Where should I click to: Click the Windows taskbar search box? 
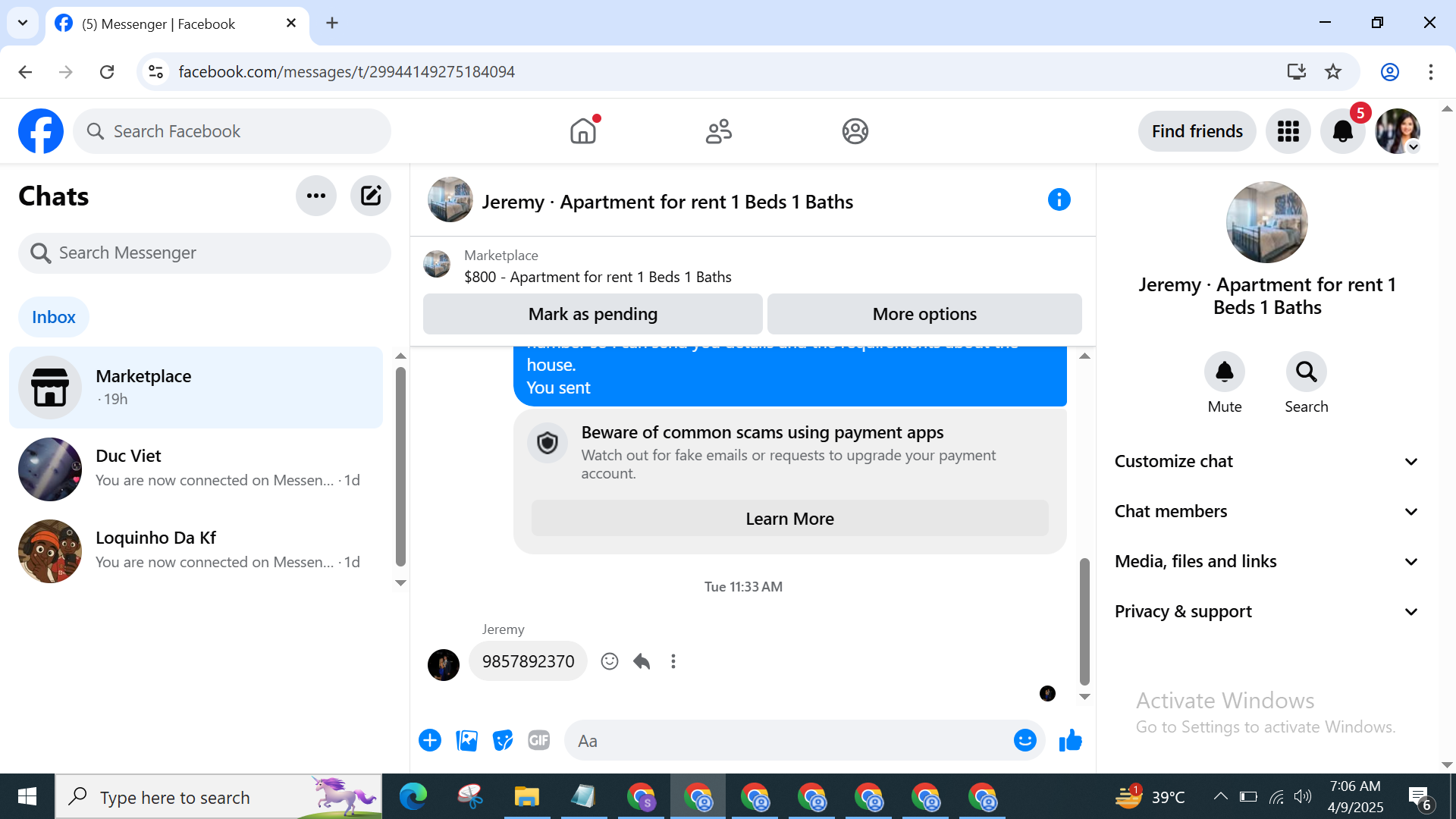(x=218, y=796)
